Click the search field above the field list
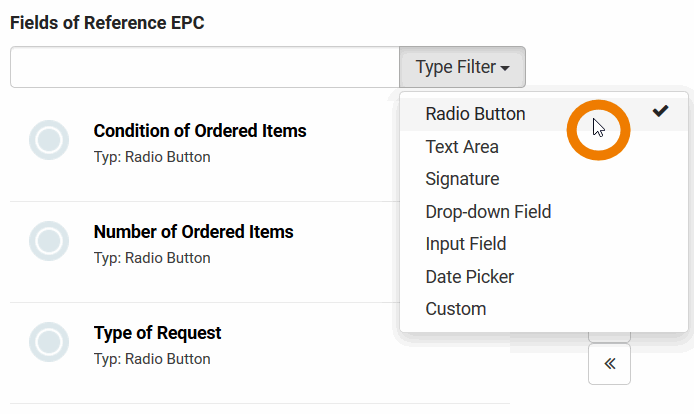 pos(205,67)
